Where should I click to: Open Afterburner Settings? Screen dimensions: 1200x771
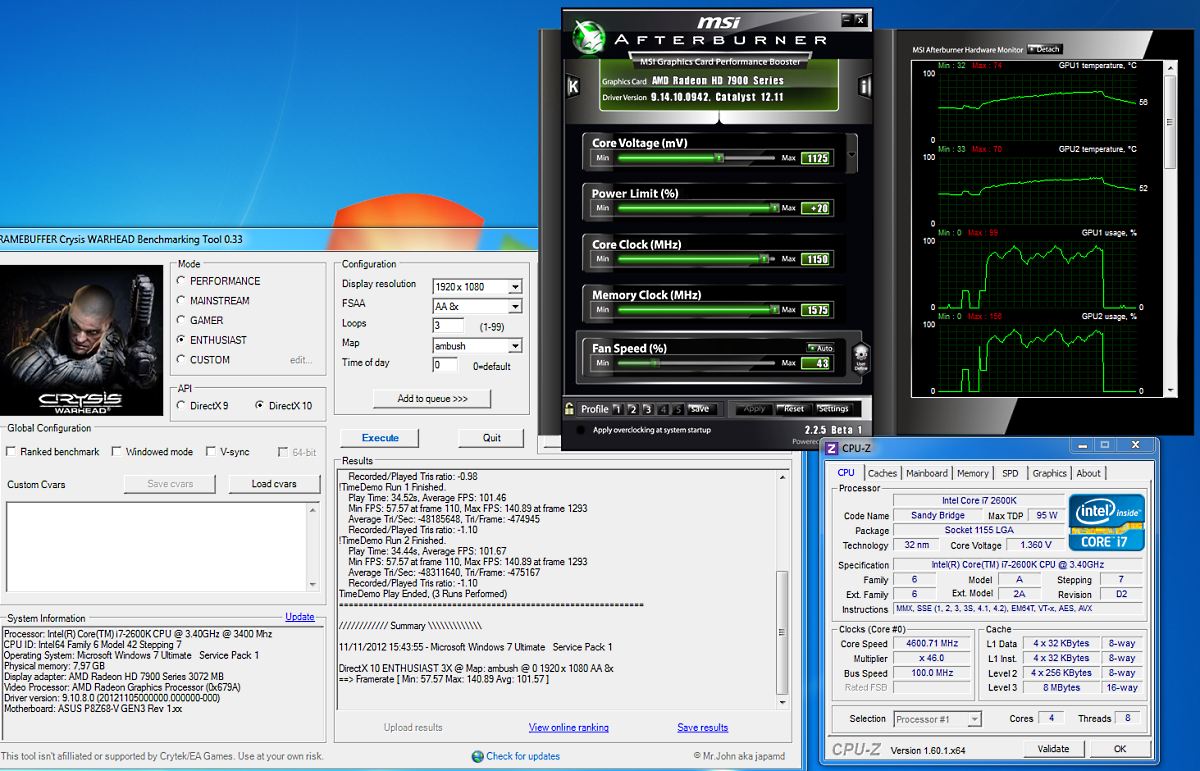point(833,409)
